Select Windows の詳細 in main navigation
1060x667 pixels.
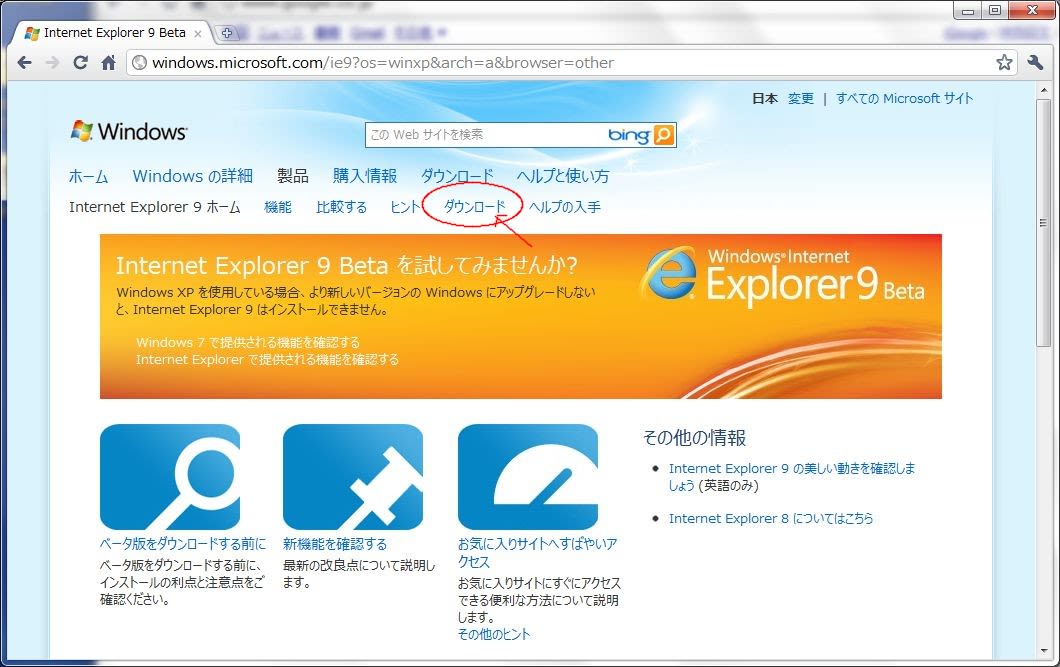pos(192,176)
